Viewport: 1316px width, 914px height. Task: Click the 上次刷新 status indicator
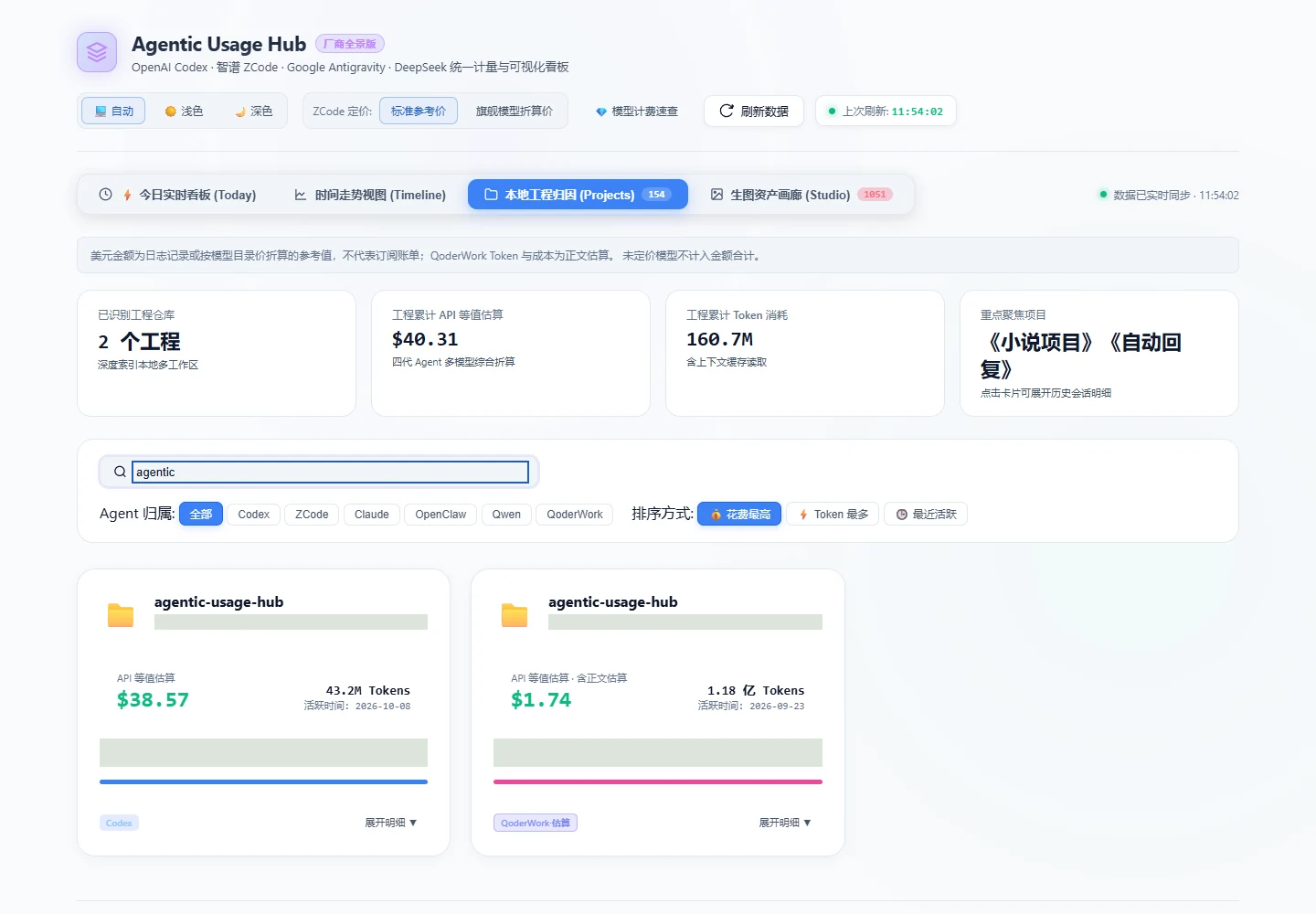(886, 112)
